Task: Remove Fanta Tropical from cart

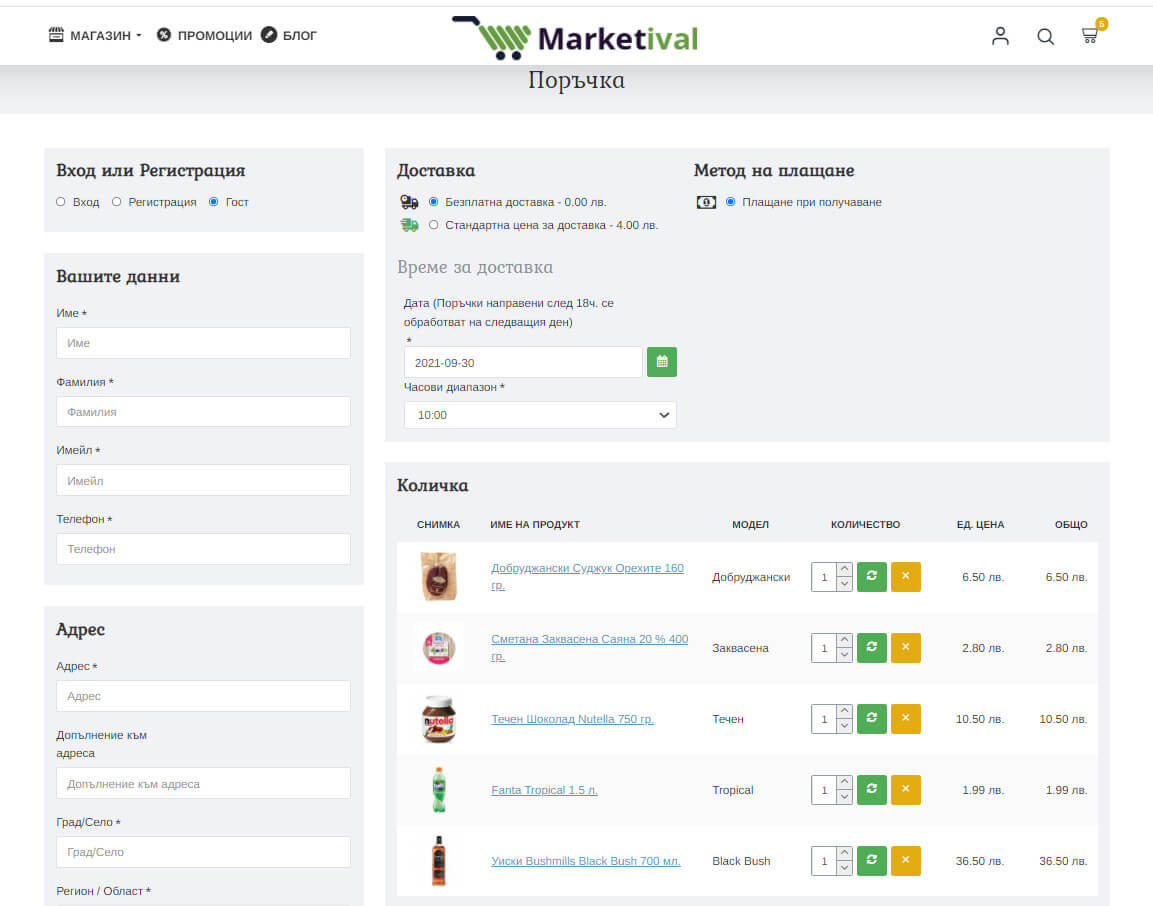Action: (905, 790)
